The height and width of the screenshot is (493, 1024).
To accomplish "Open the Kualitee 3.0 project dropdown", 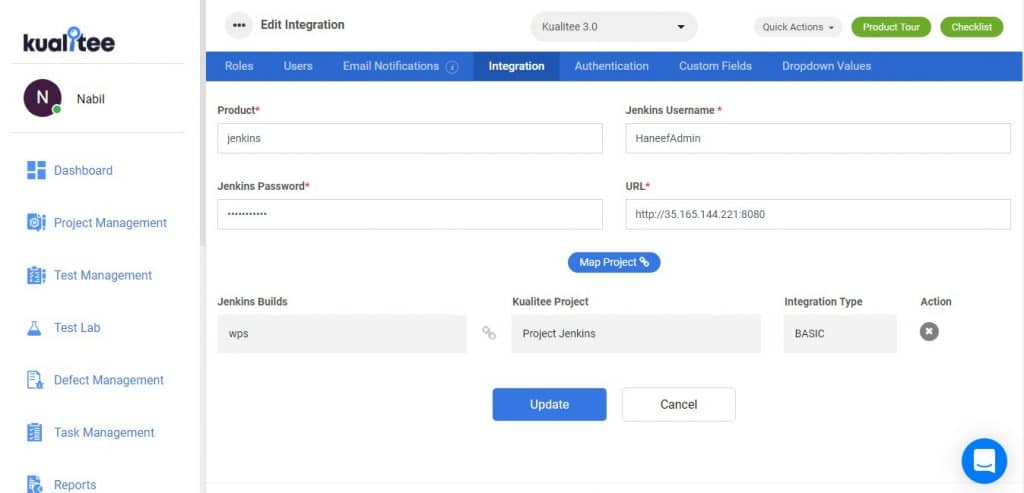I will pos(614,27).
